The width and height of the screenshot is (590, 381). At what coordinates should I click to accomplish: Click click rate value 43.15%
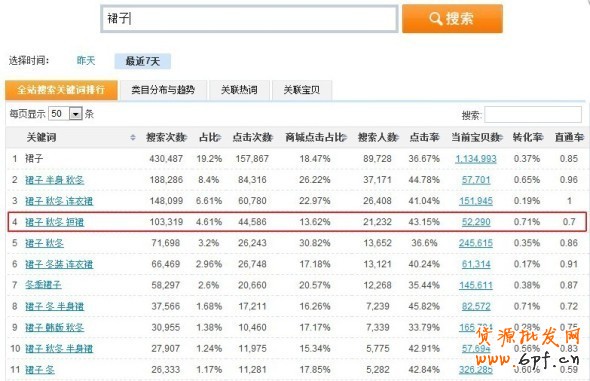click(424, 222)
